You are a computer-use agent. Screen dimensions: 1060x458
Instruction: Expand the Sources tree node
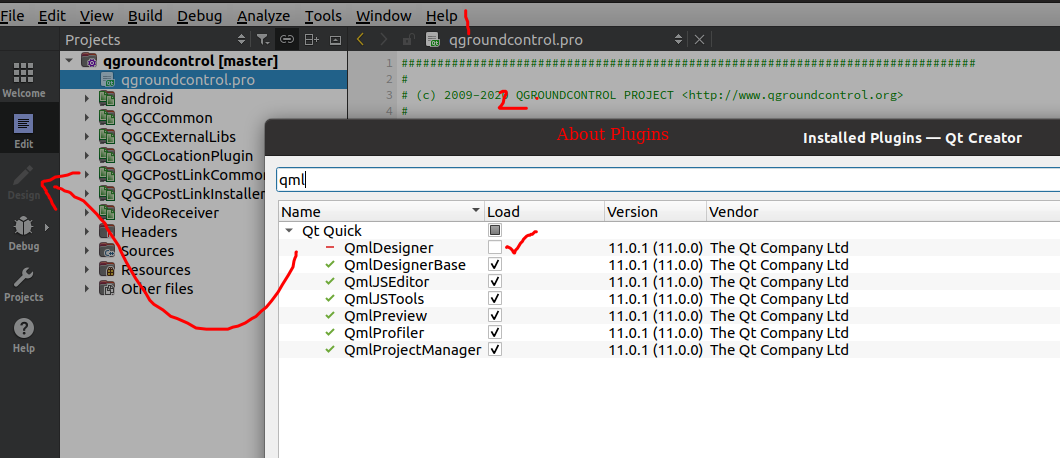point(87,251)
